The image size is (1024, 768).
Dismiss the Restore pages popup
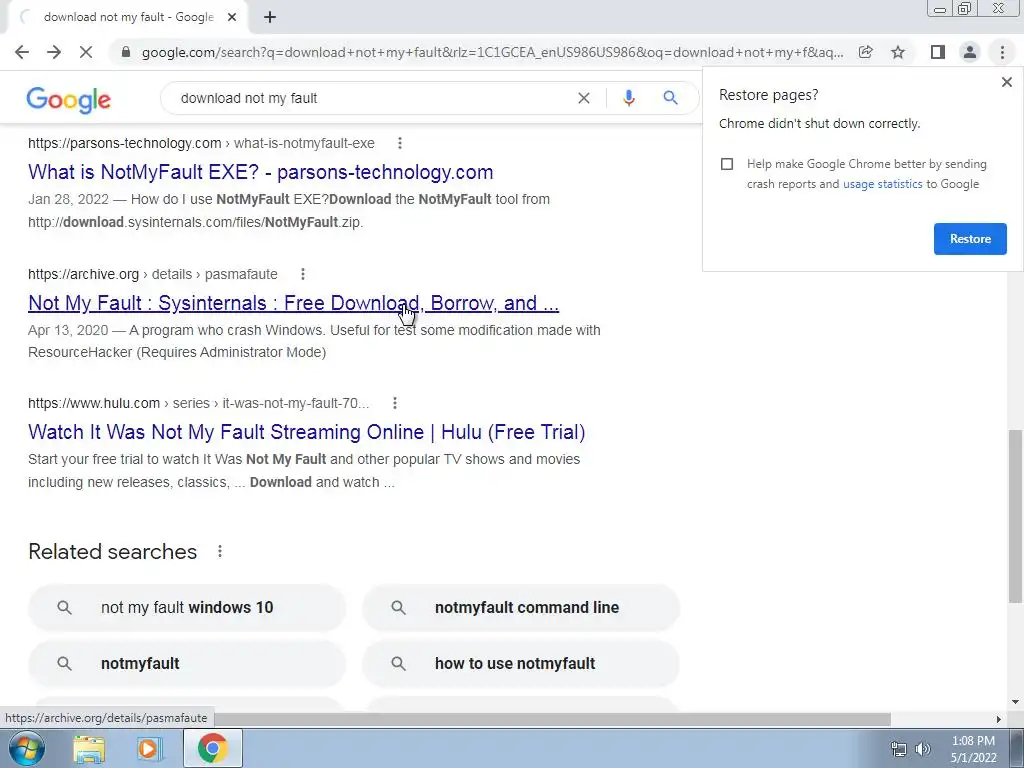(1007, 82)
